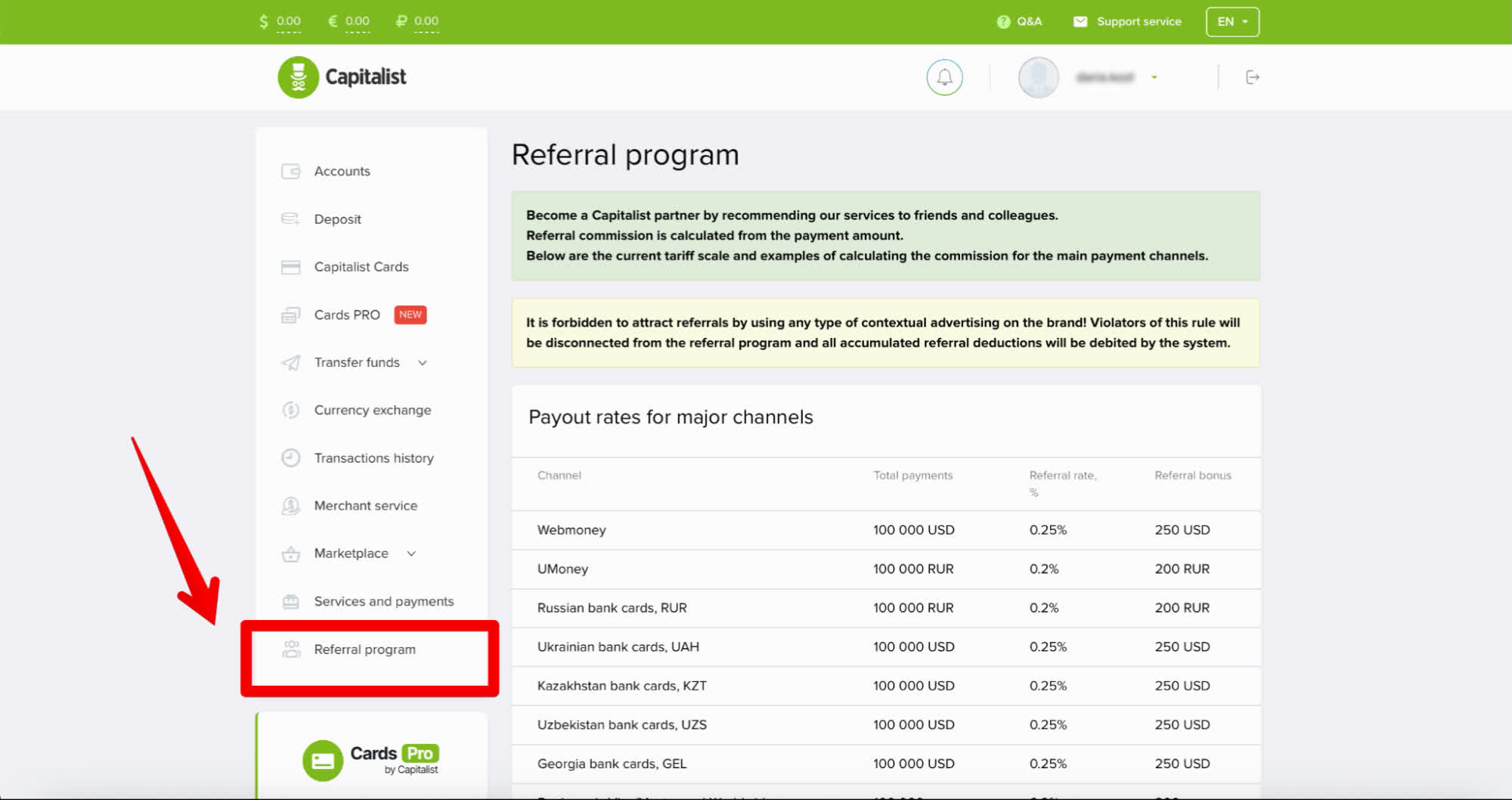Viewport: 1512px width, 800px height.
Task: Open Currency exchange menu item
Action: [373, 410]
